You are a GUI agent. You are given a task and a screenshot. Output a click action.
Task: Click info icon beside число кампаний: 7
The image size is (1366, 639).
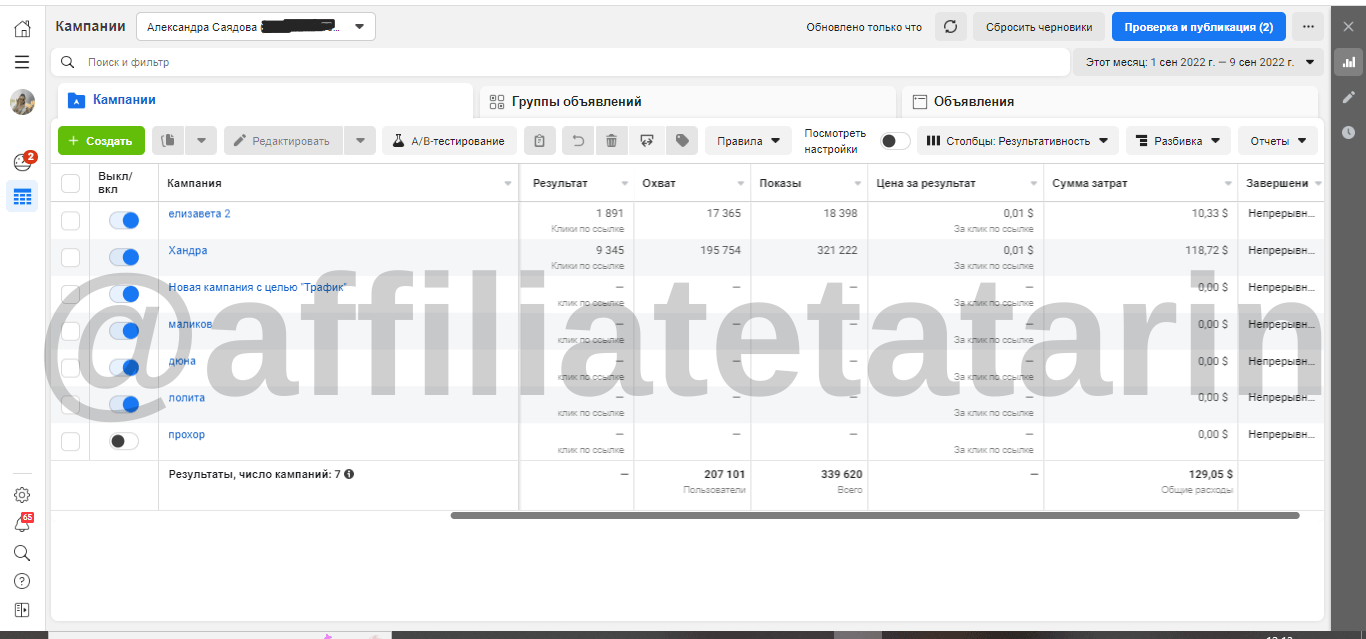[349, 475]
